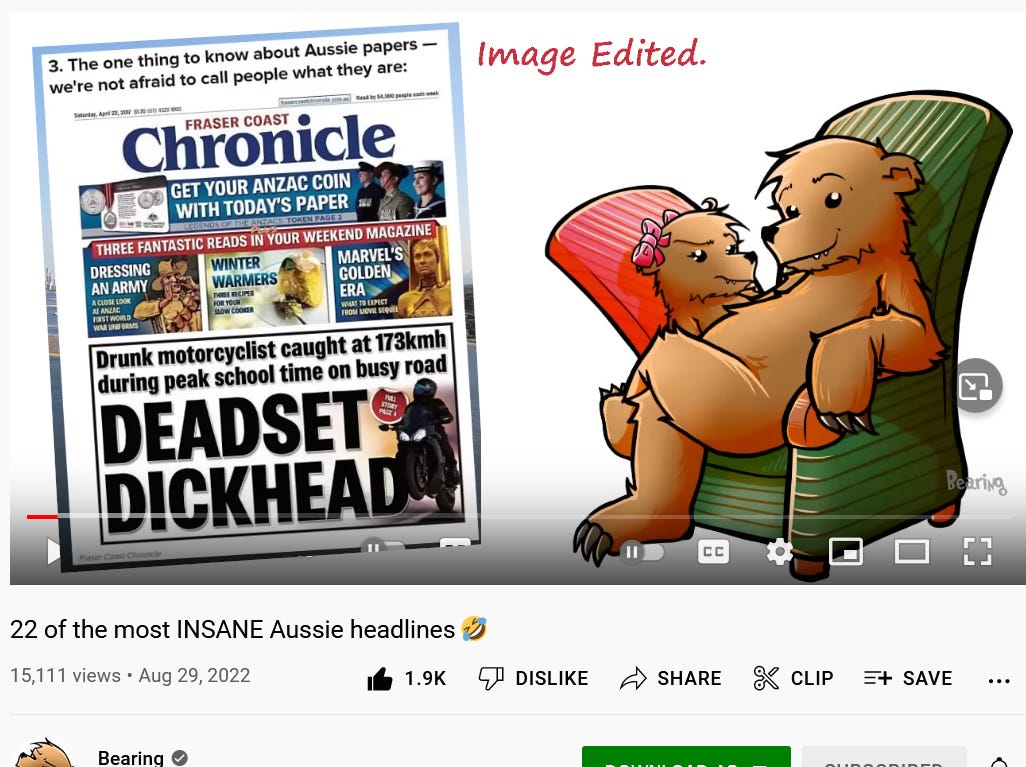The width and height of the screenshot is (1026, 767).
Task: Click the 15,111 views text
Action: pyautogui.click(x=65, y=675)
